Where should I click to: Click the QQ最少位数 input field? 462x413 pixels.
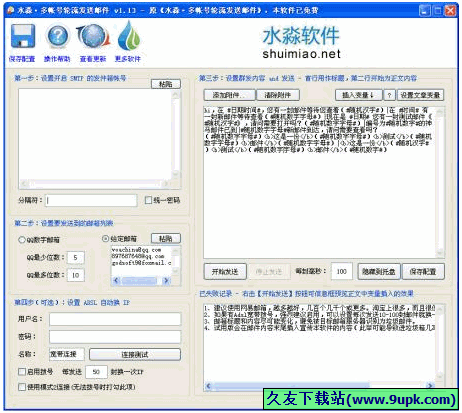pos(76,257)
